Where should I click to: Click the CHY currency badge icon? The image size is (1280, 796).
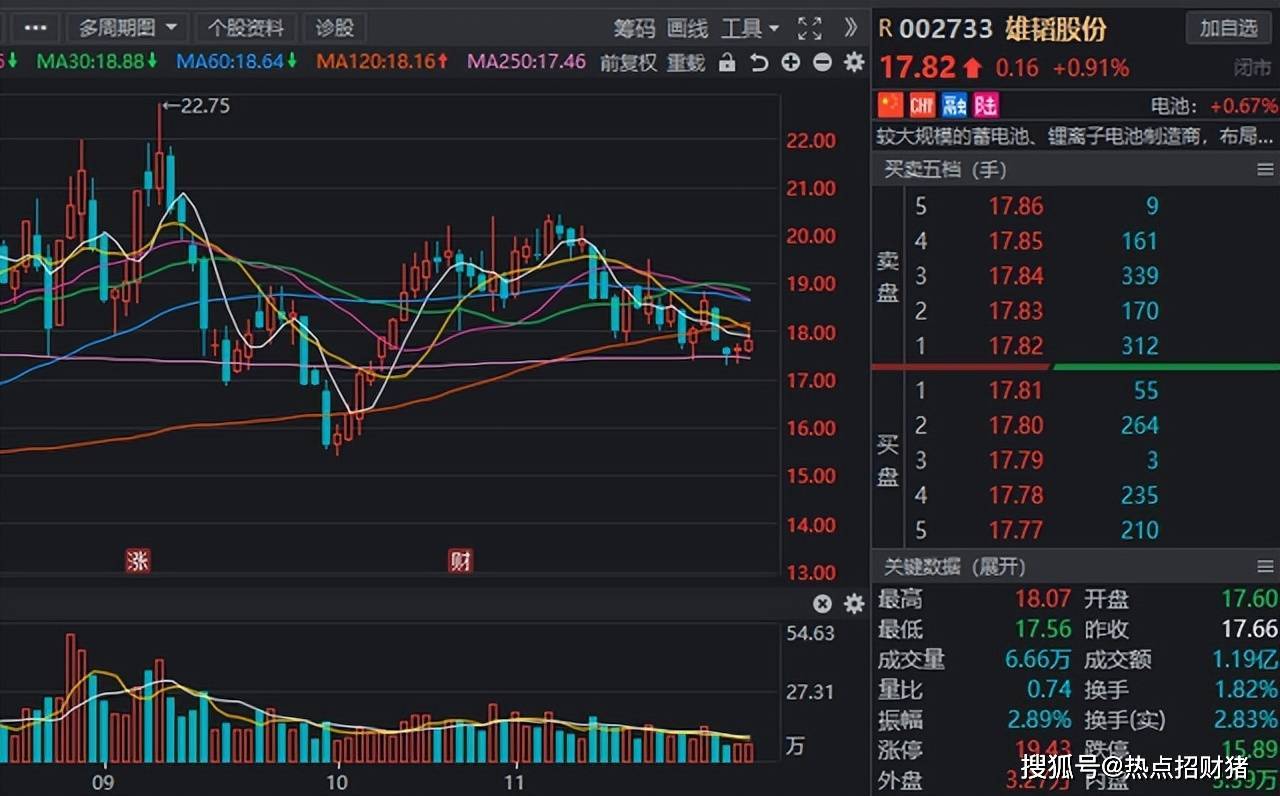click(x=922, y=105)
